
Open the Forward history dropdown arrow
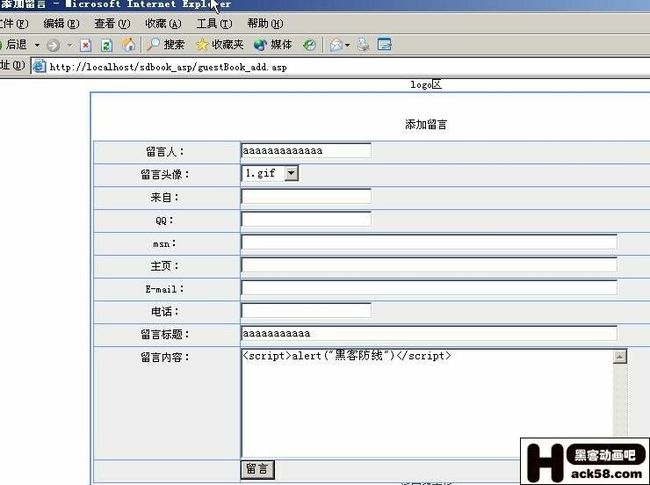tap(70, 45)
